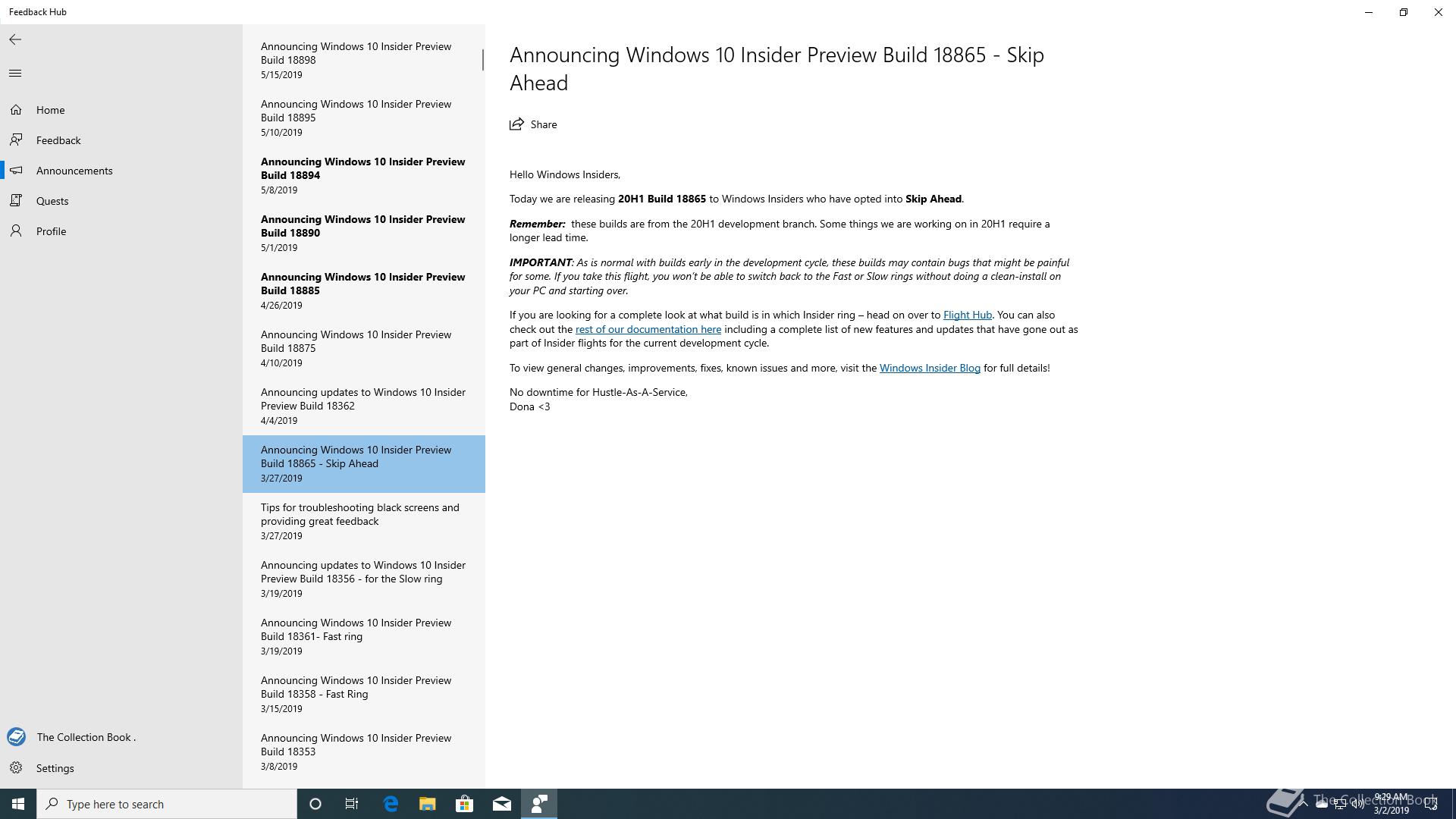
Task: Open the Feedback section icon
Action: (16, 140)
